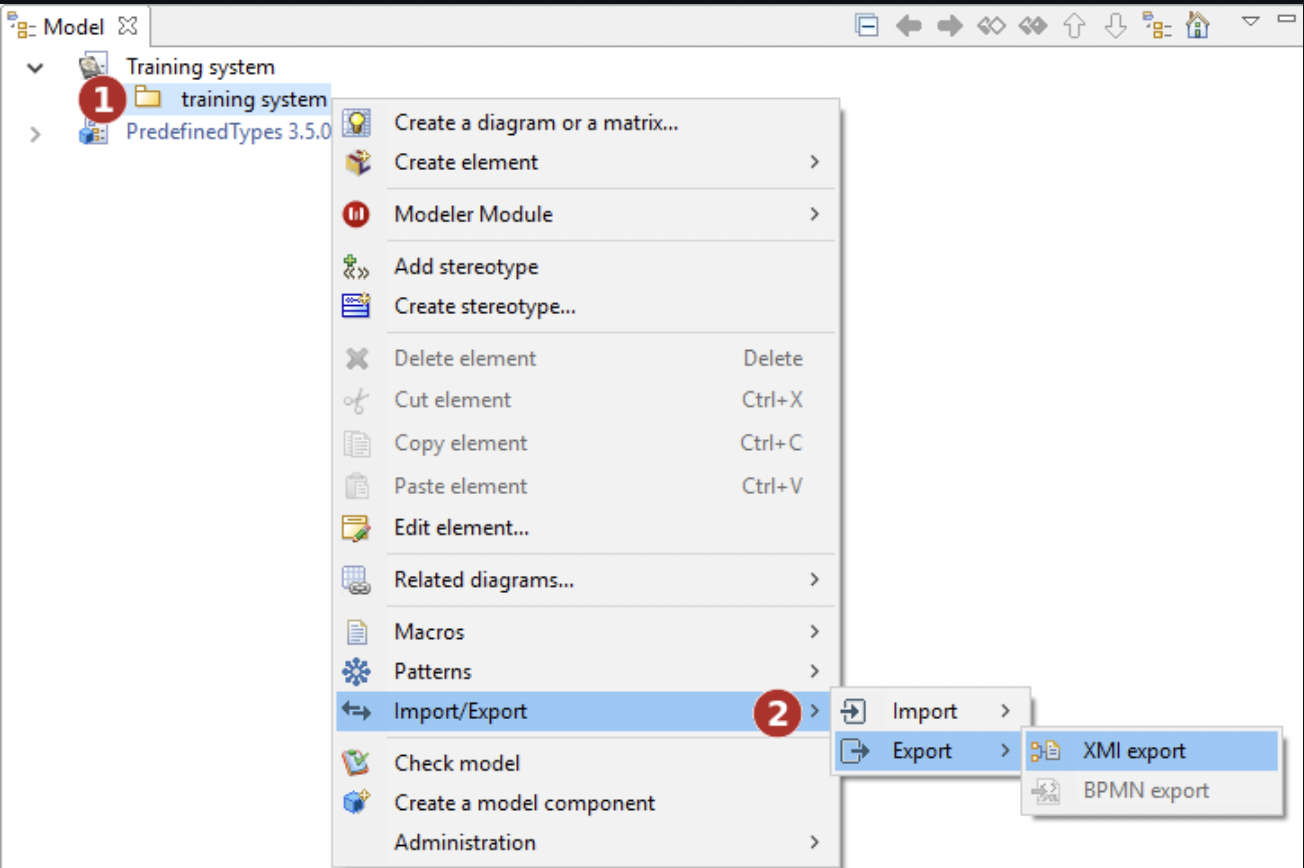Choose XMI export from Export submenu

[x=1134, y=751]
